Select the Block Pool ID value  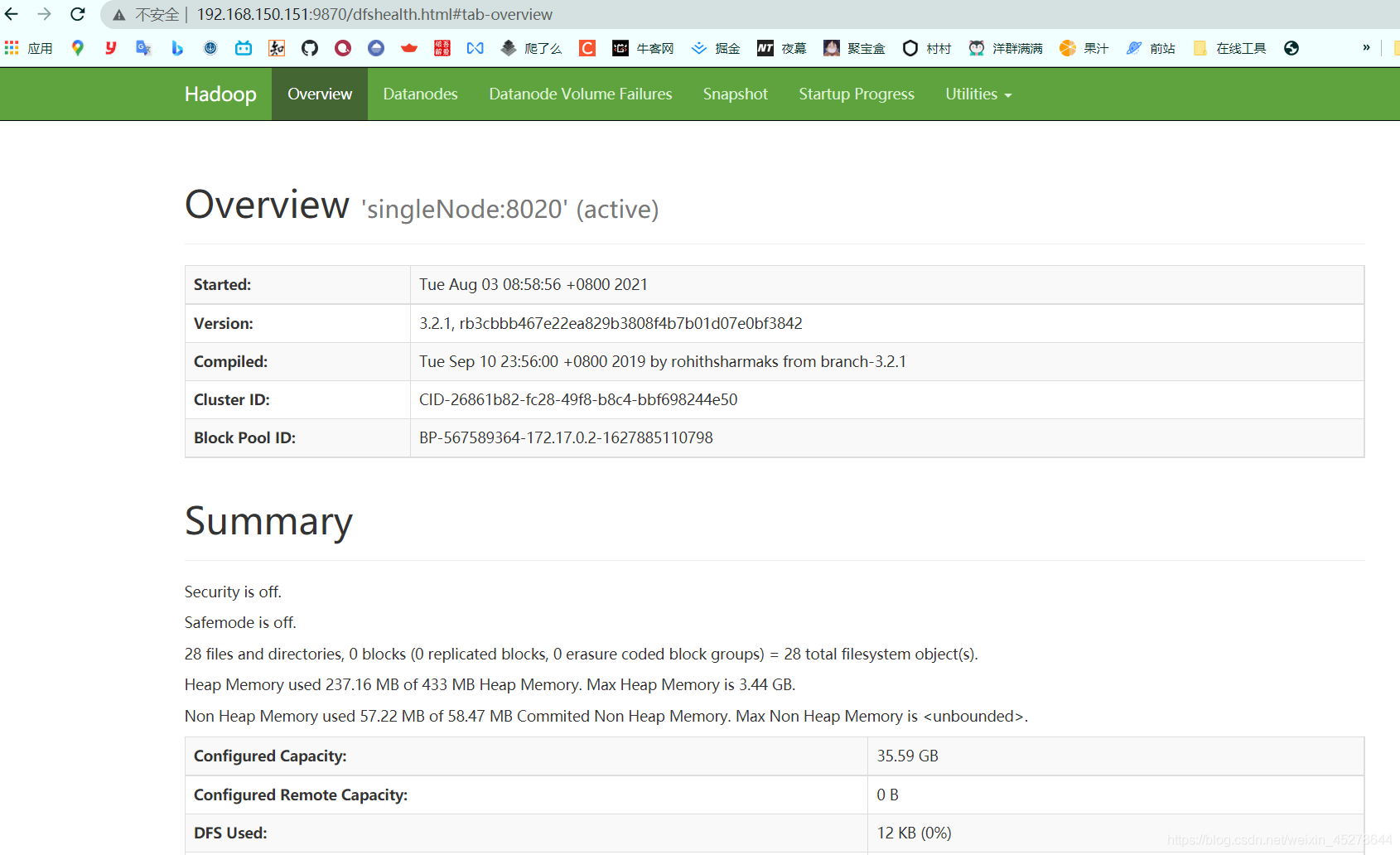566,437
